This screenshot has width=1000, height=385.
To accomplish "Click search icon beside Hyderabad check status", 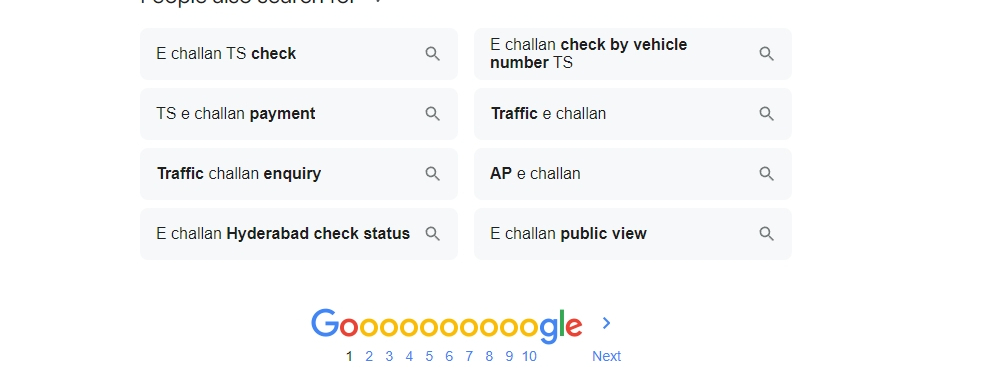I will [x=432, y=233].
